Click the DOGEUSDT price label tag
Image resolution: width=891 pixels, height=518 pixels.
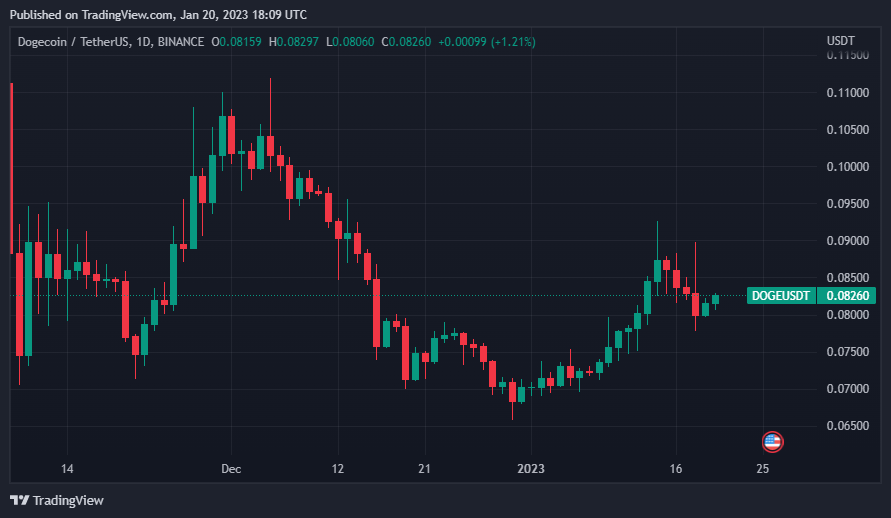(781, 295)
